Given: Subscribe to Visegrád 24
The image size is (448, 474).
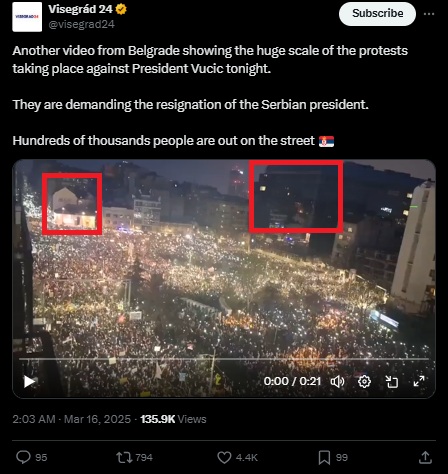Looking at the screenshot, I should [377, 14].
